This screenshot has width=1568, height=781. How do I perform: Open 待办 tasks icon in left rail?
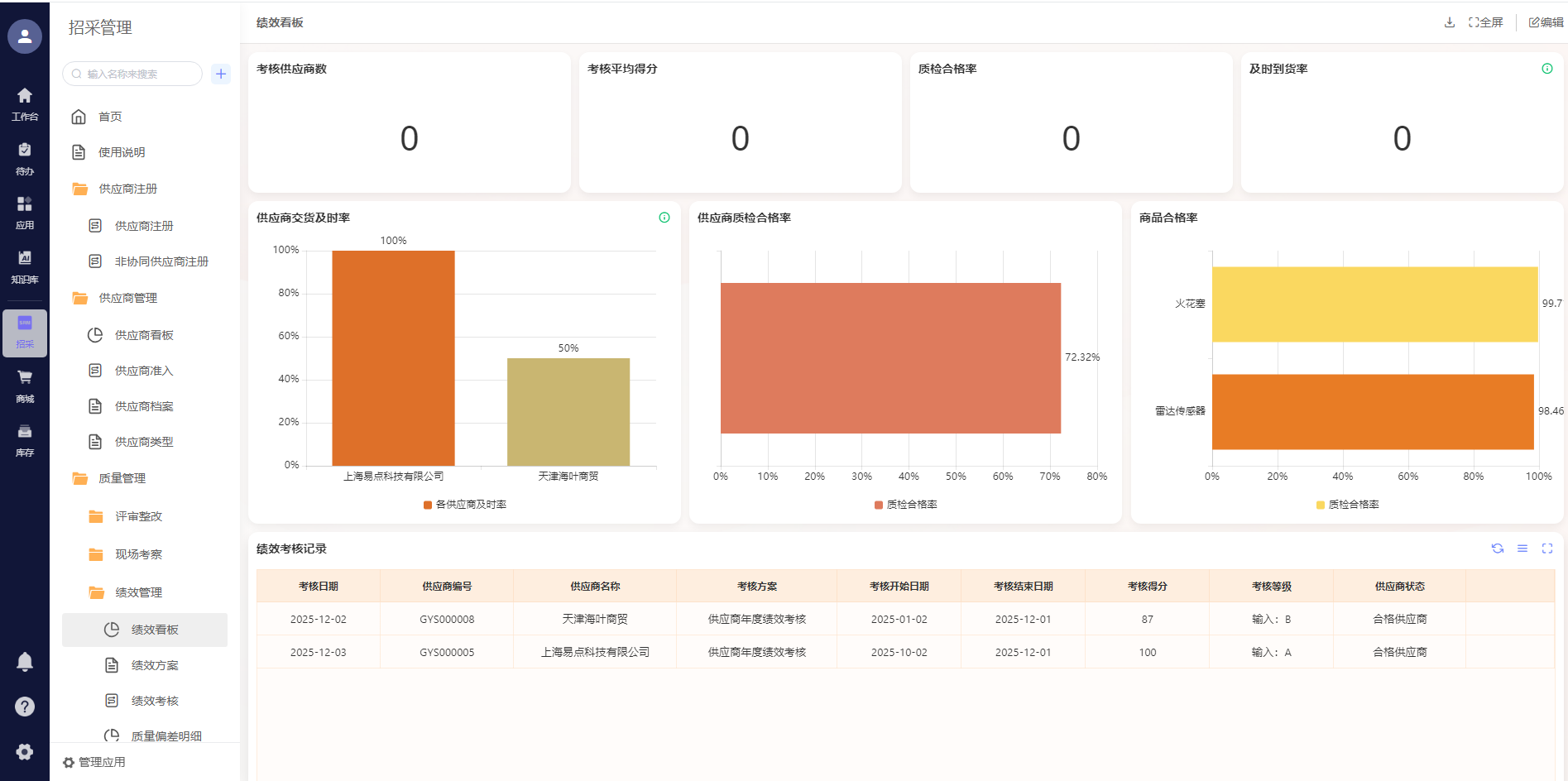coord(25,158)
